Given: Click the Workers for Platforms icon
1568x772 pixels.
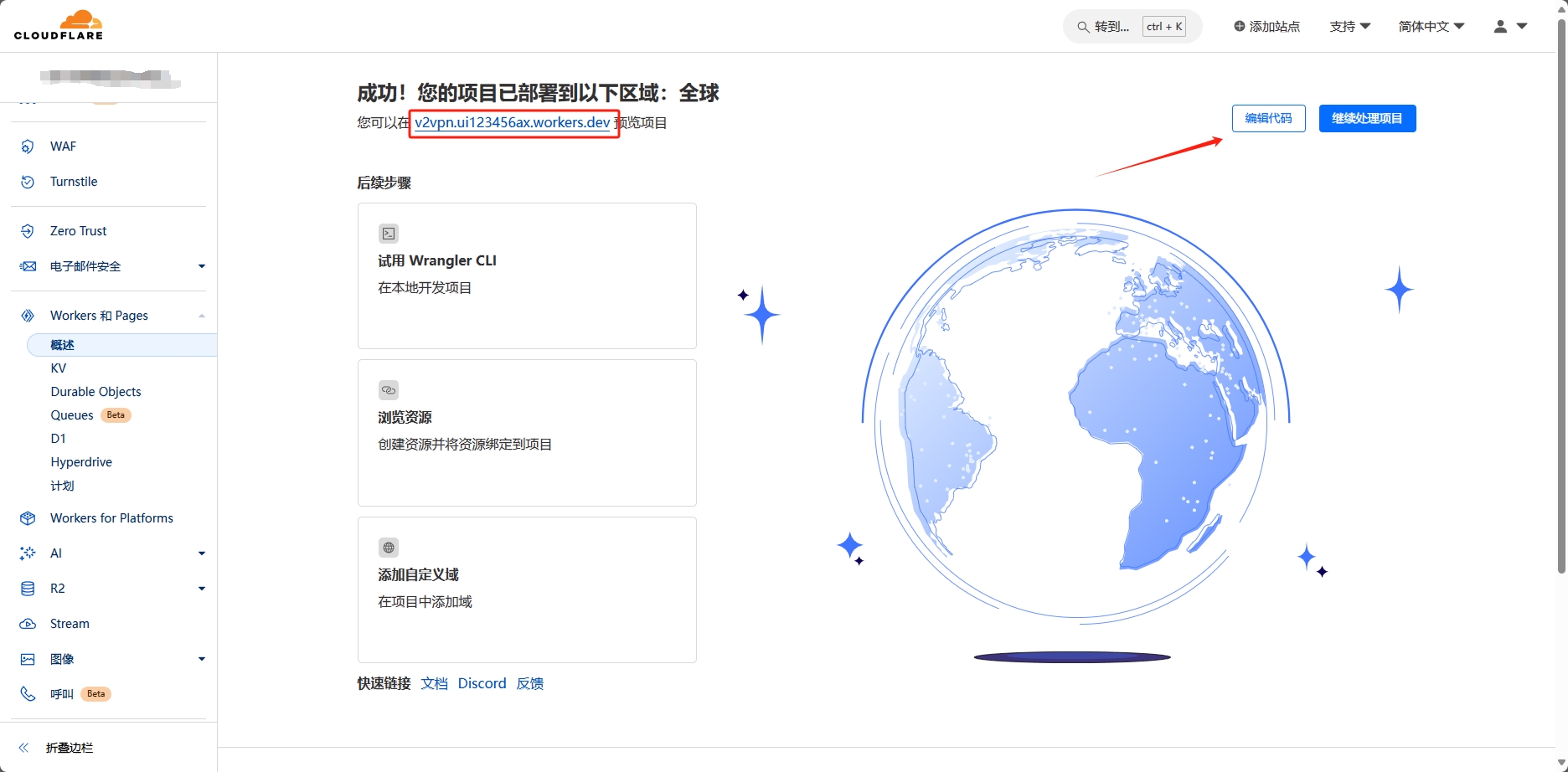Looking at the screenshot, I should point(28,518).
